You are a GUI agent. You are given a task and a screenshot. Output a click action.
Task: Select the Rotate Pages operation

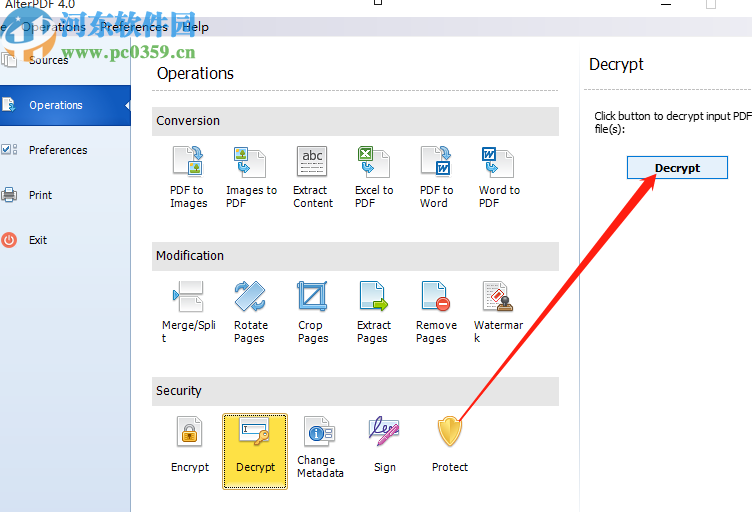click(250, 312)
